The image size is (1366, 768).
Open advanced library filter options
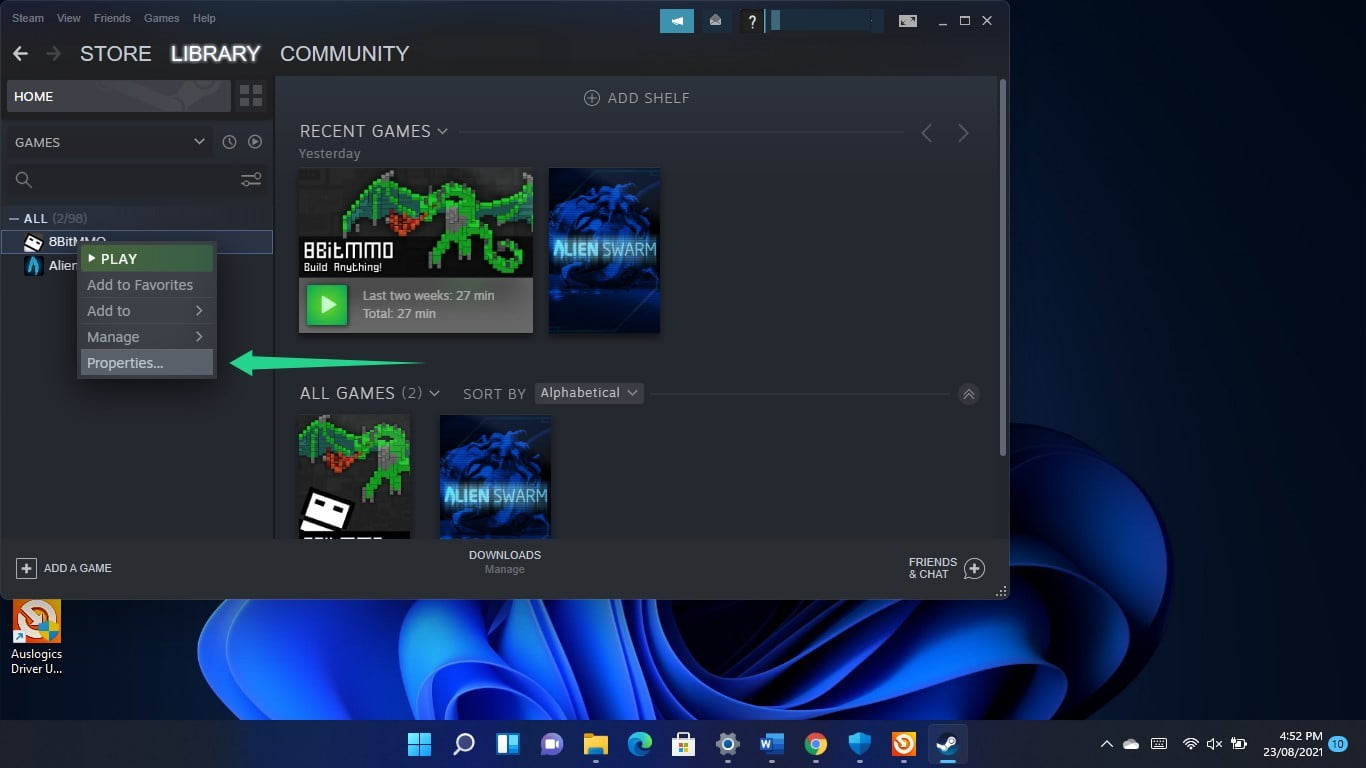pyautogui.click(x=251, y=180)
